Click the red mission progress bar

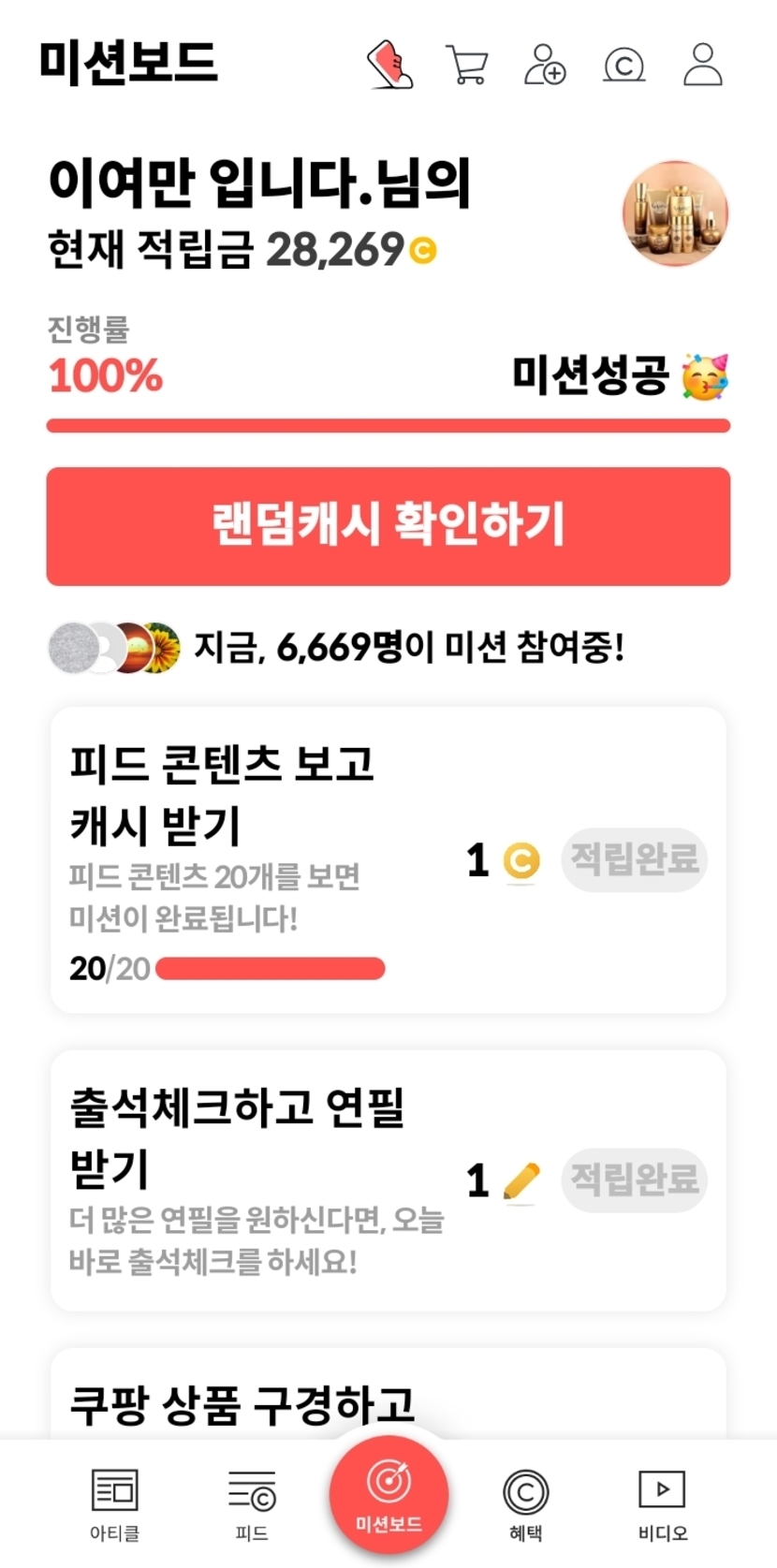pyautogui.click(x=388, y=426)
